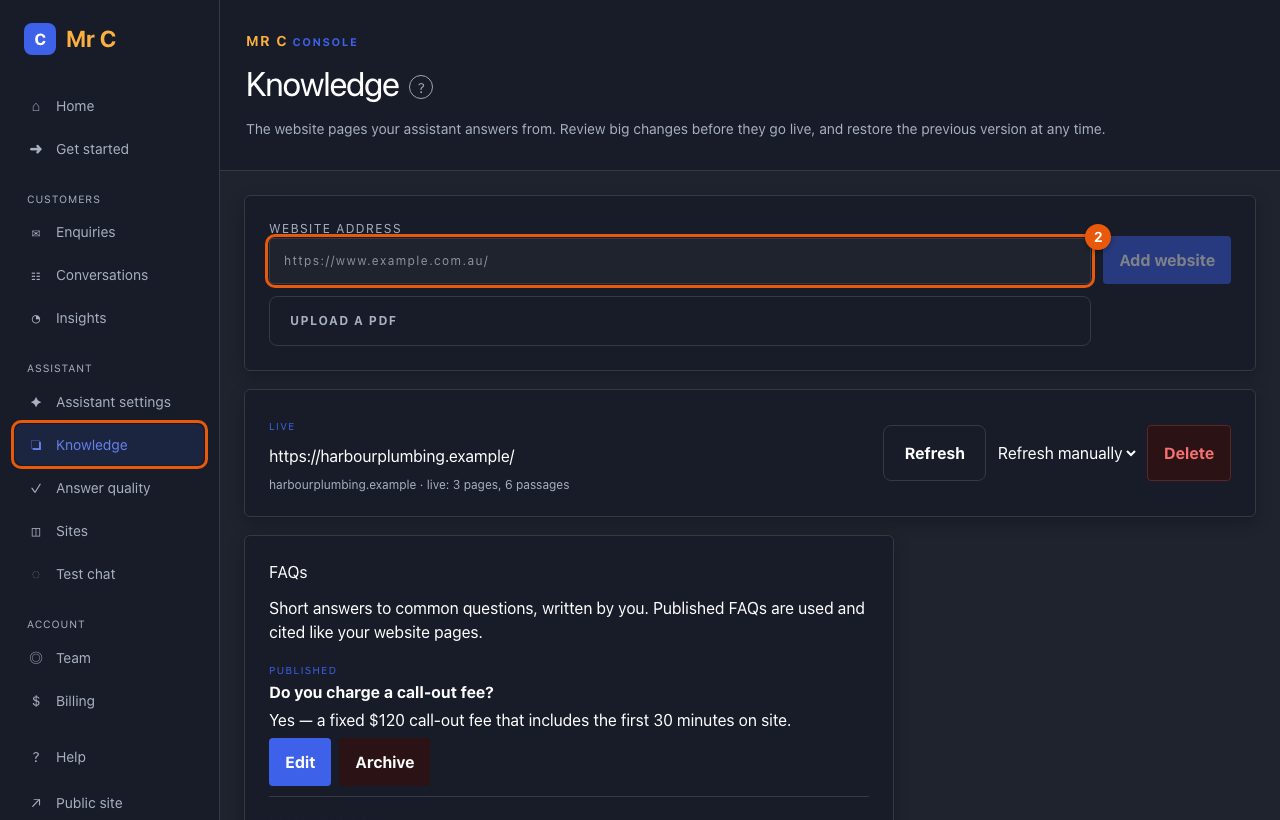Click the LIVE status label
This screenshot has width=1280, height=820.
(x=282, y=427)
